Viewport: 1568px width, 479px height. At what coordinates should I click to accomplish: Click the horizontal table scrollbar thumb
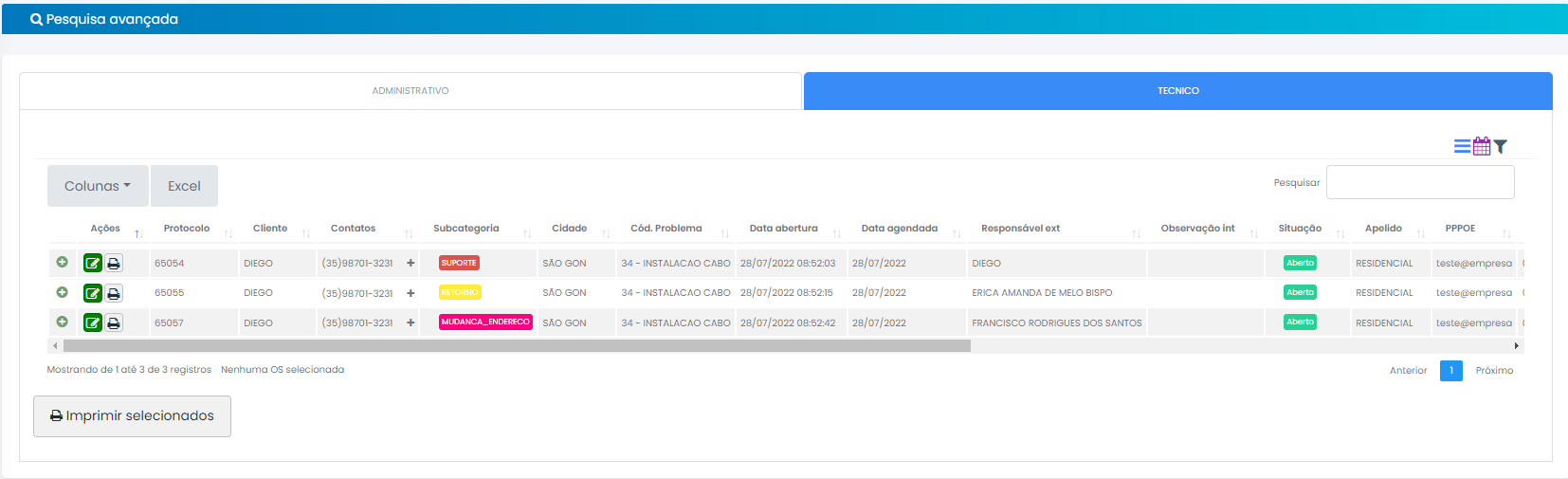517,346
